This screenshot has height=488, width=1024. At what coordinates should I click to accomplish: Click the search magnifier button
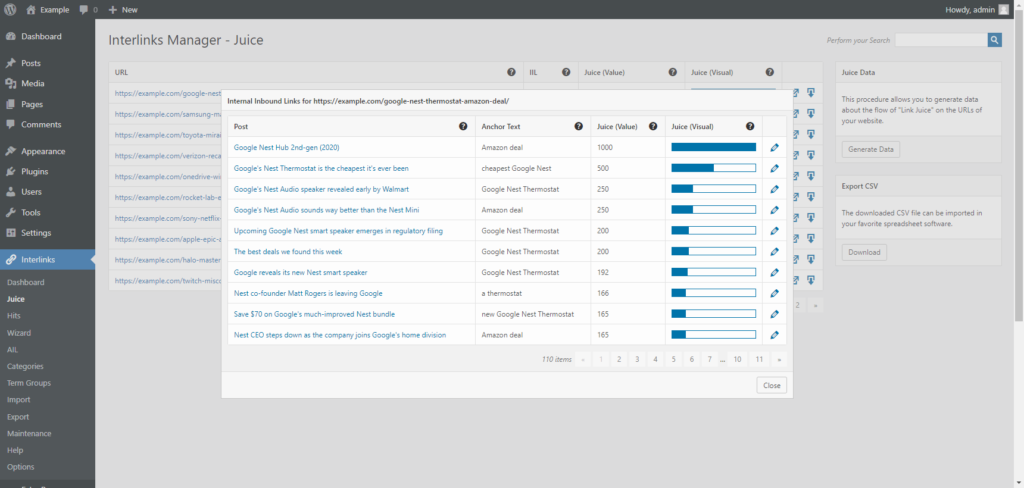994,40
